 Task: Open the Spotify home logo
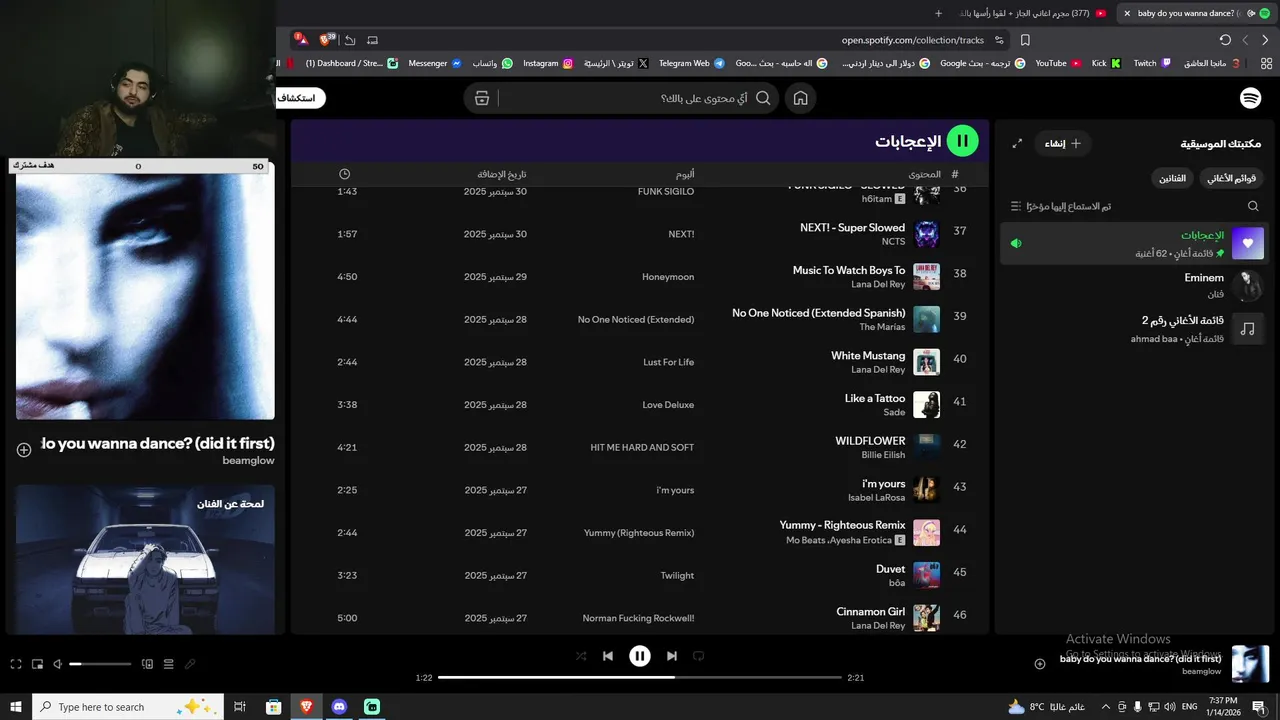tap(1250, 98)
